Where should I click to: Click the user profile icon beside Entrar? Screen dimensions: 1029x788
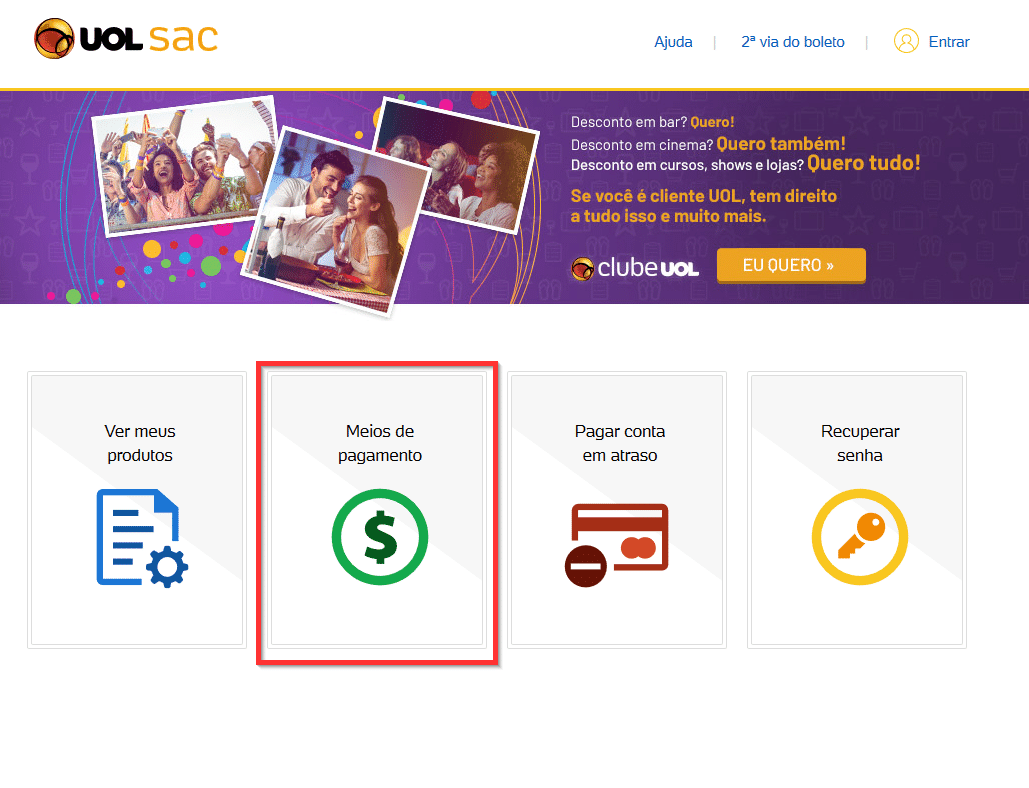click(906, 41)
